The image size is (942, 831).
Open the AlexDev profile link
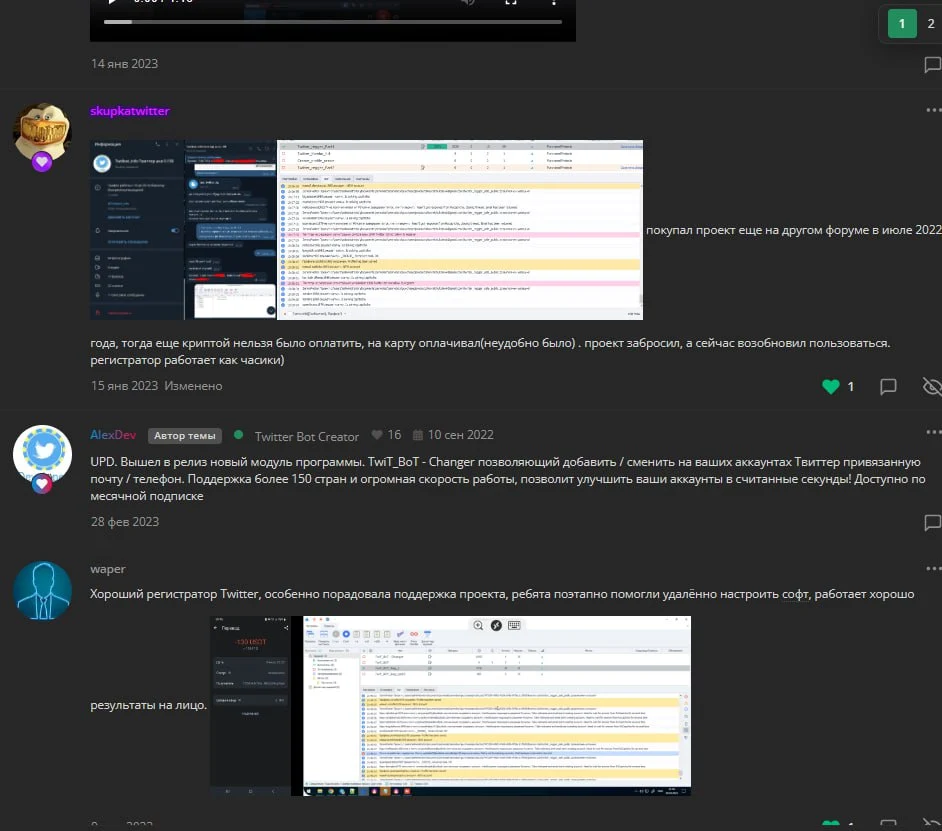coord(113,435)
